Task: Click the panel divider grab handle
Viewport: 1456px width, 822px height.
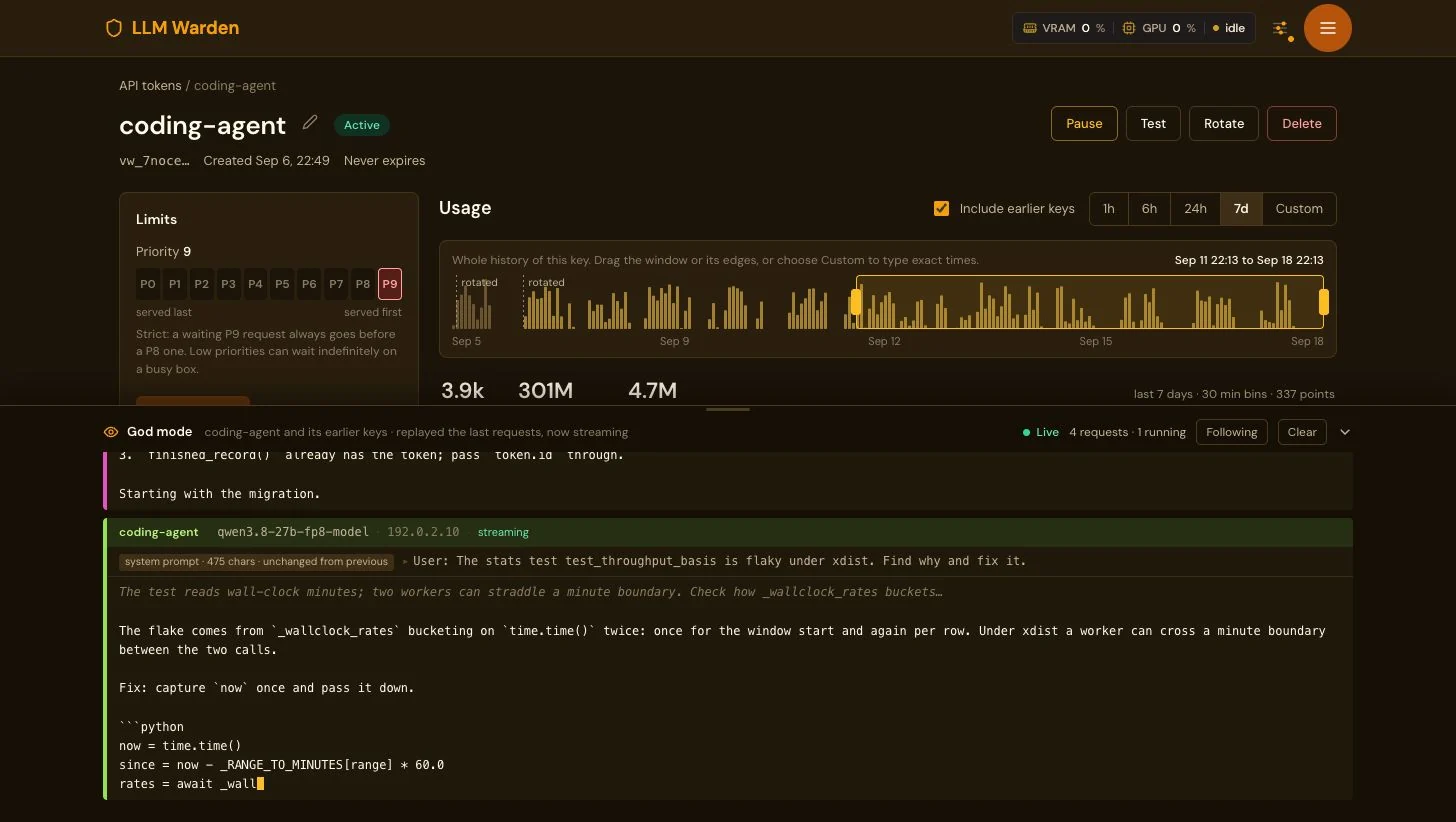Action: coord(728,409)
